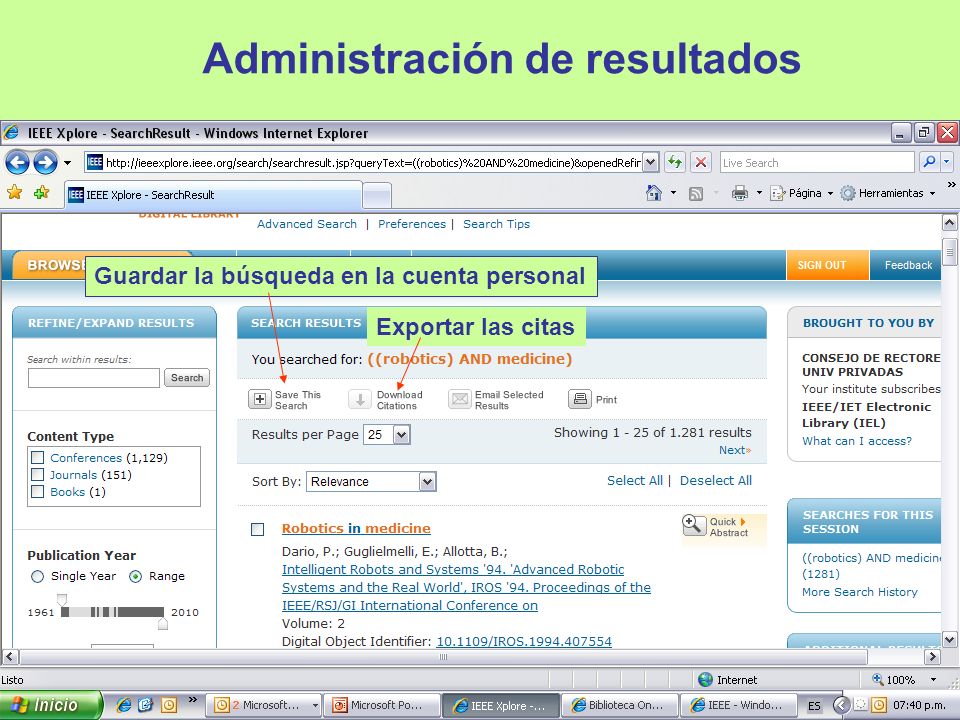Click the Deselect All link
The image size is (960, 720).
(716, 481)
